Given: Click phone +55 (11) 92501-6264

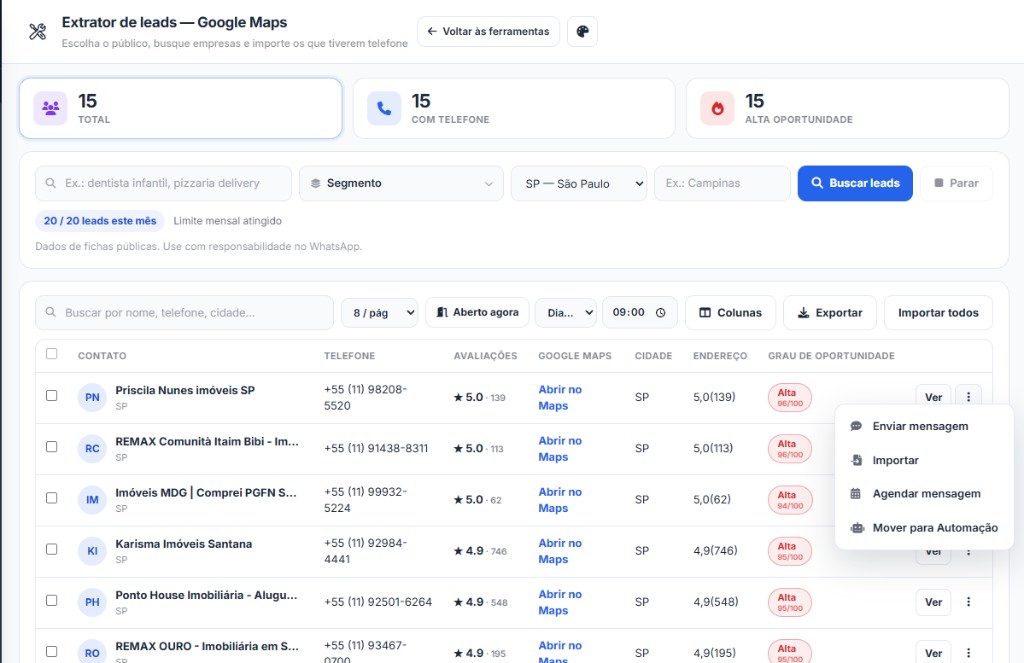Looking at the screenshot, I should pos(378,602).
